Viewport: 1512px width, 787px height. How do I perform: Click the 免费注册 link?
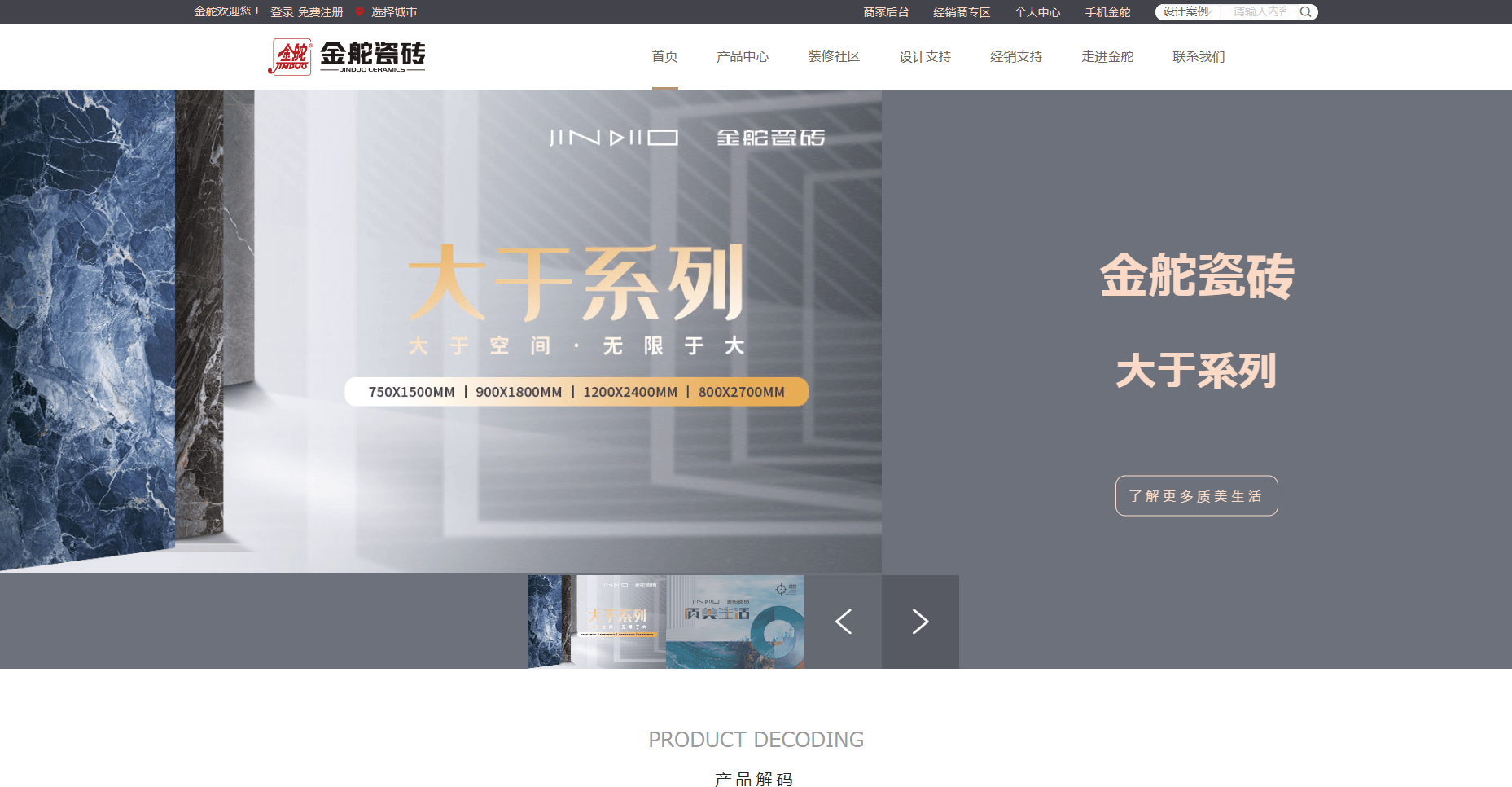click(x=320, y=12)
